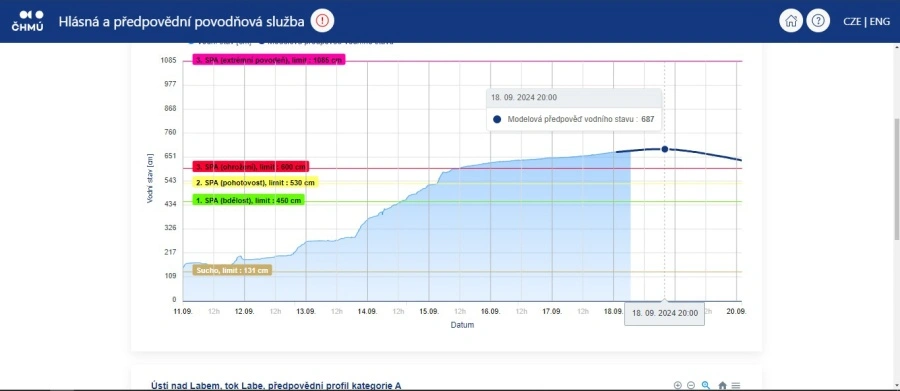Open the red exclamation warning icon

pyautogui.click(x=323, y=21)
